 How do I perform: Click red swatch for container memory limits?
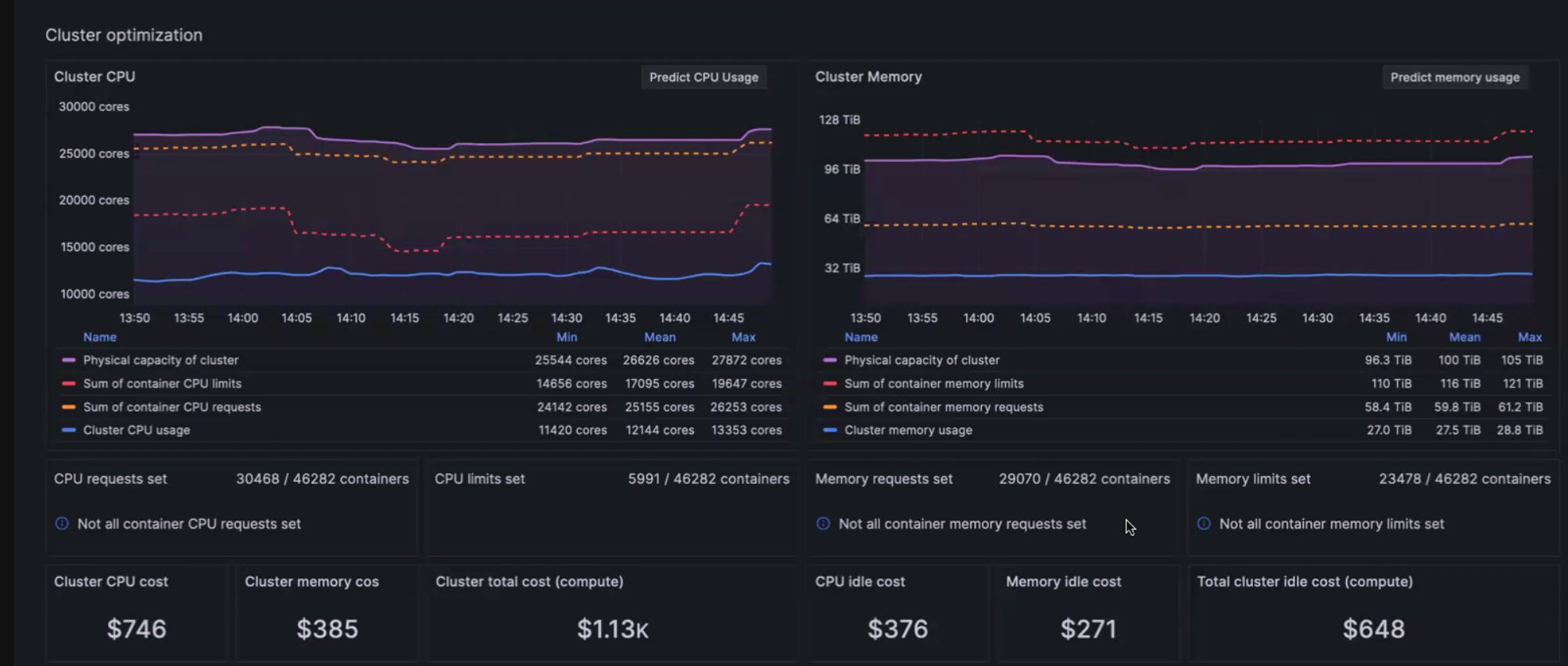tap(830, 384)
